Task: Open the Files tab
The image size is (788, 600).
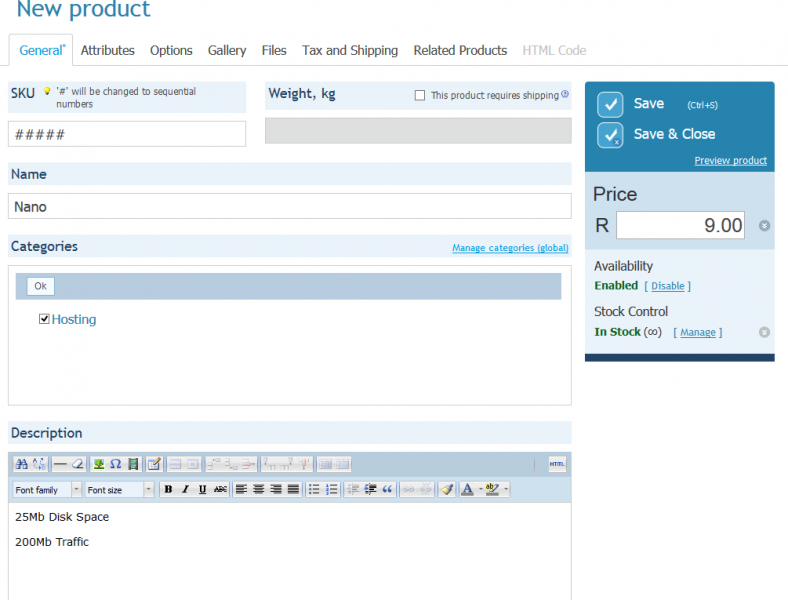Action: (x=274, y=50)
